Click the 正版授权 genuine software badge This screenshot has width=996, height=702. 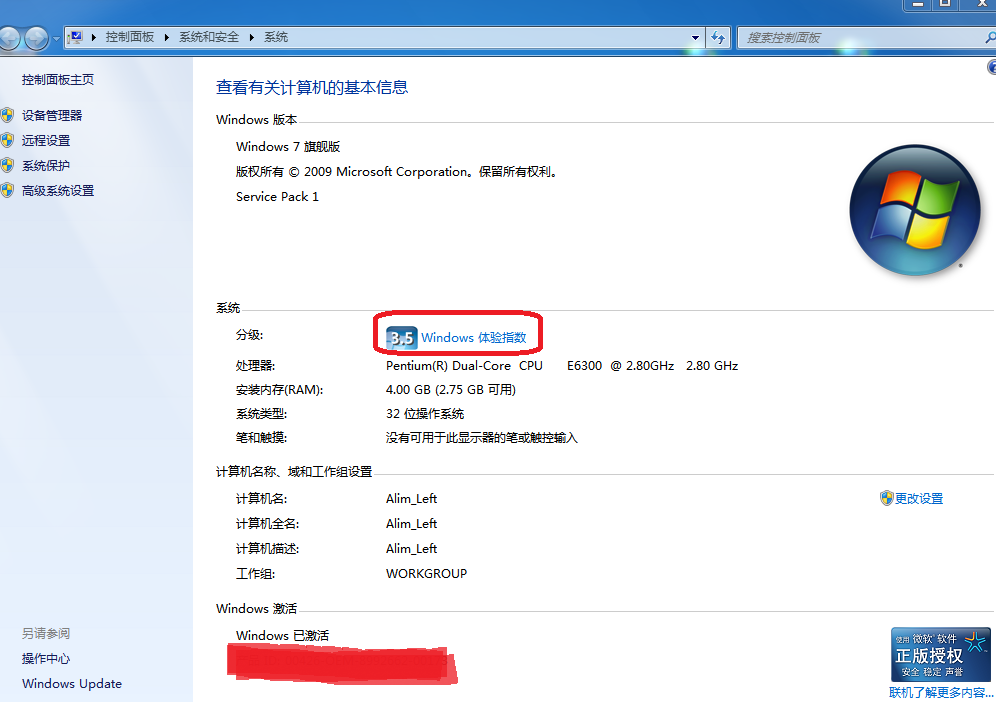coord(940,654)
